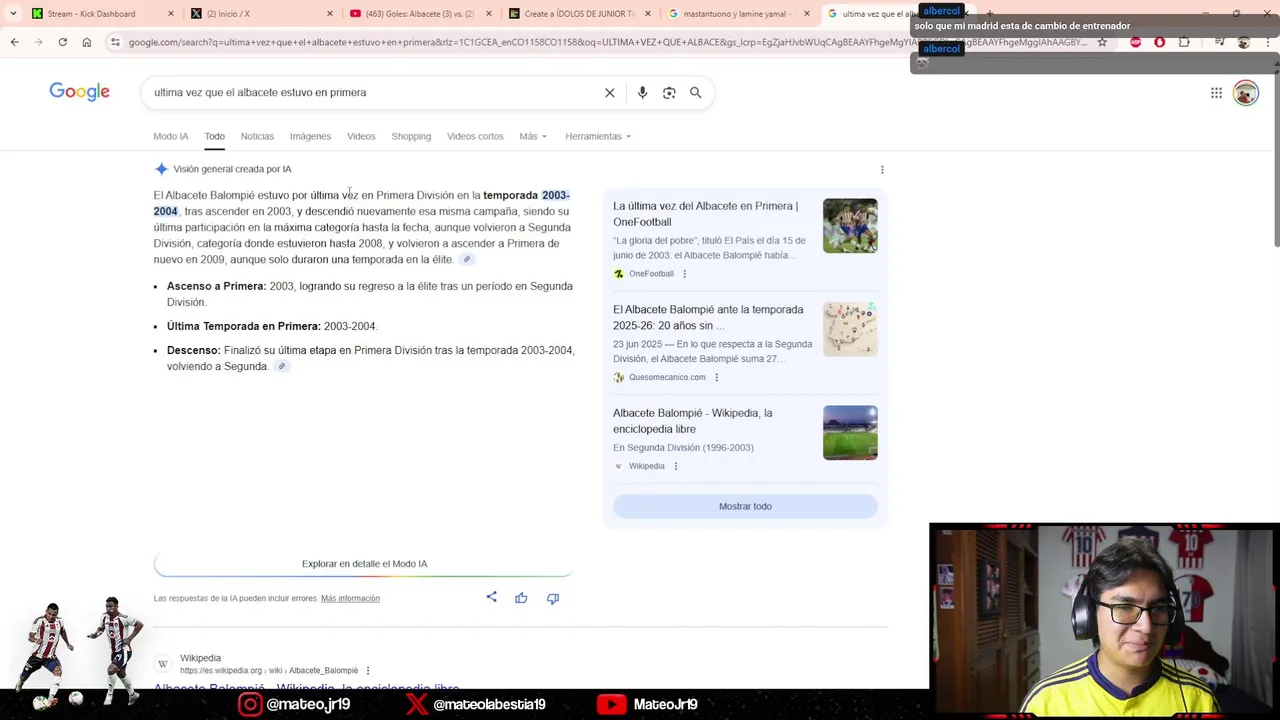Open OneFootball article thumbnail image
Image resolution: width=1280 pixels, height=720 pixels.
pyautogui.click(x=850, y=225)
